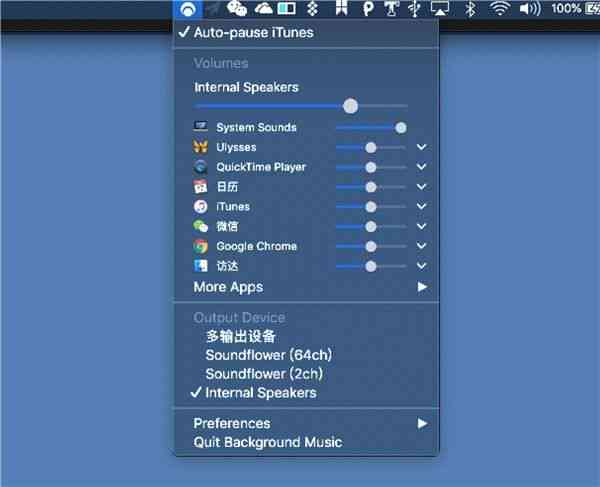The image size is (600, 487).
Task: Open the Preferences submenu
Action: [x=306, y=423]
